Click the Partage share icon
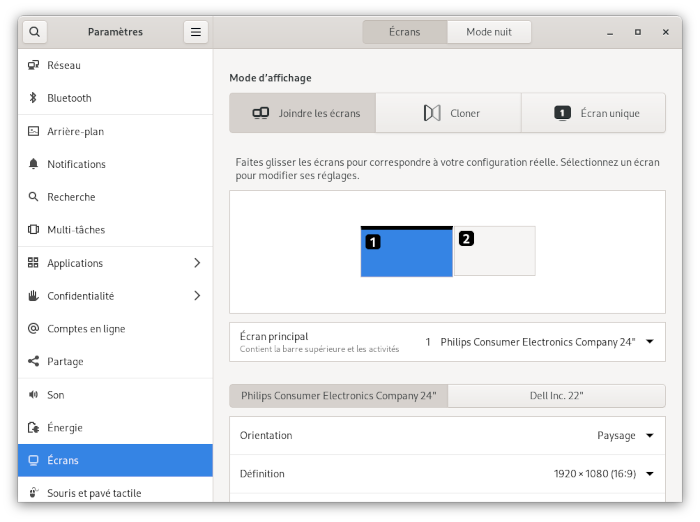700x522 pixels. coord(33,361)
